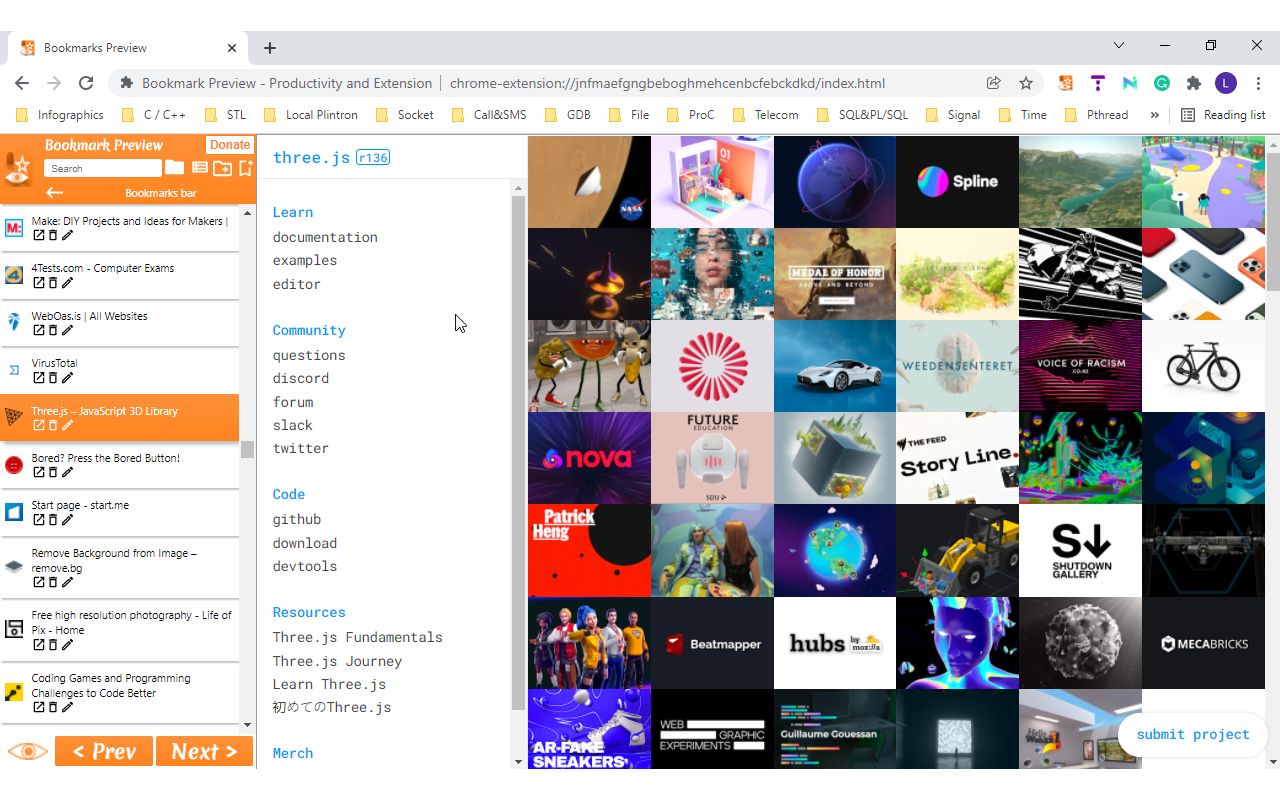Open the three.js documentation link
Screen dimensions: 1280x800
click(x=325, y=237)
